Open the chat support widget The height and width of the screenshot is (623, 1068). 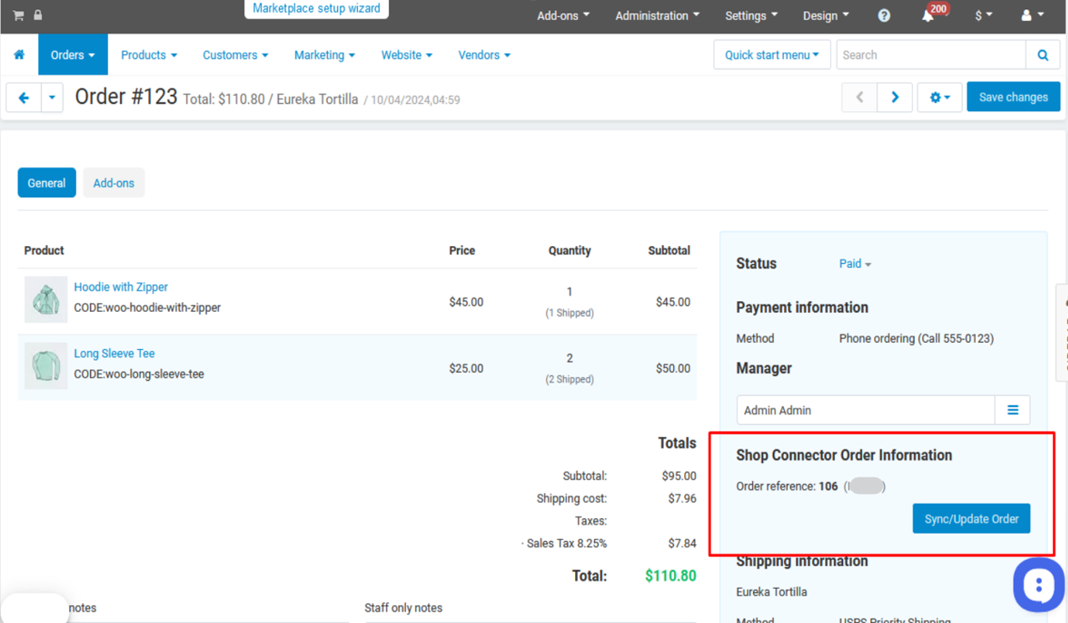click(1038, 584)
